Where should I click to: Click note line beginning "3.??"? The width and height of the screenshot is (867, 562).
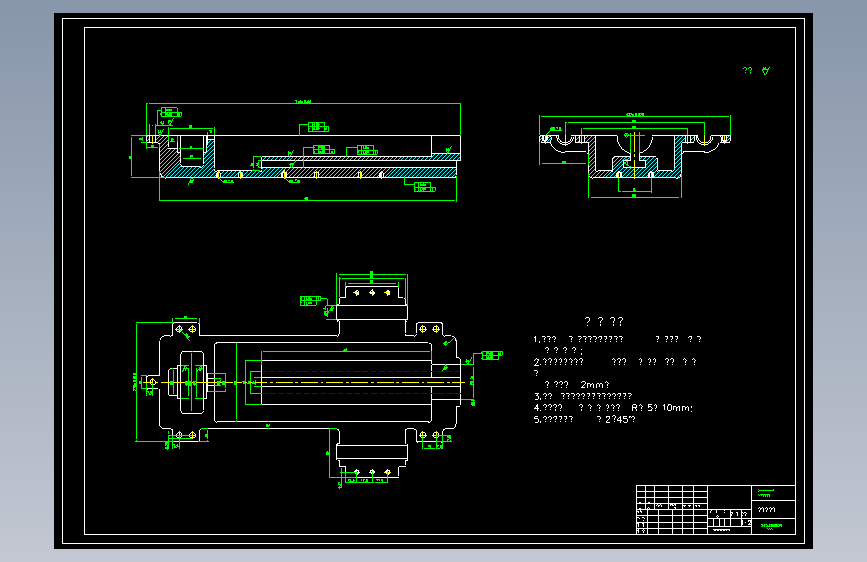point(583,396)
